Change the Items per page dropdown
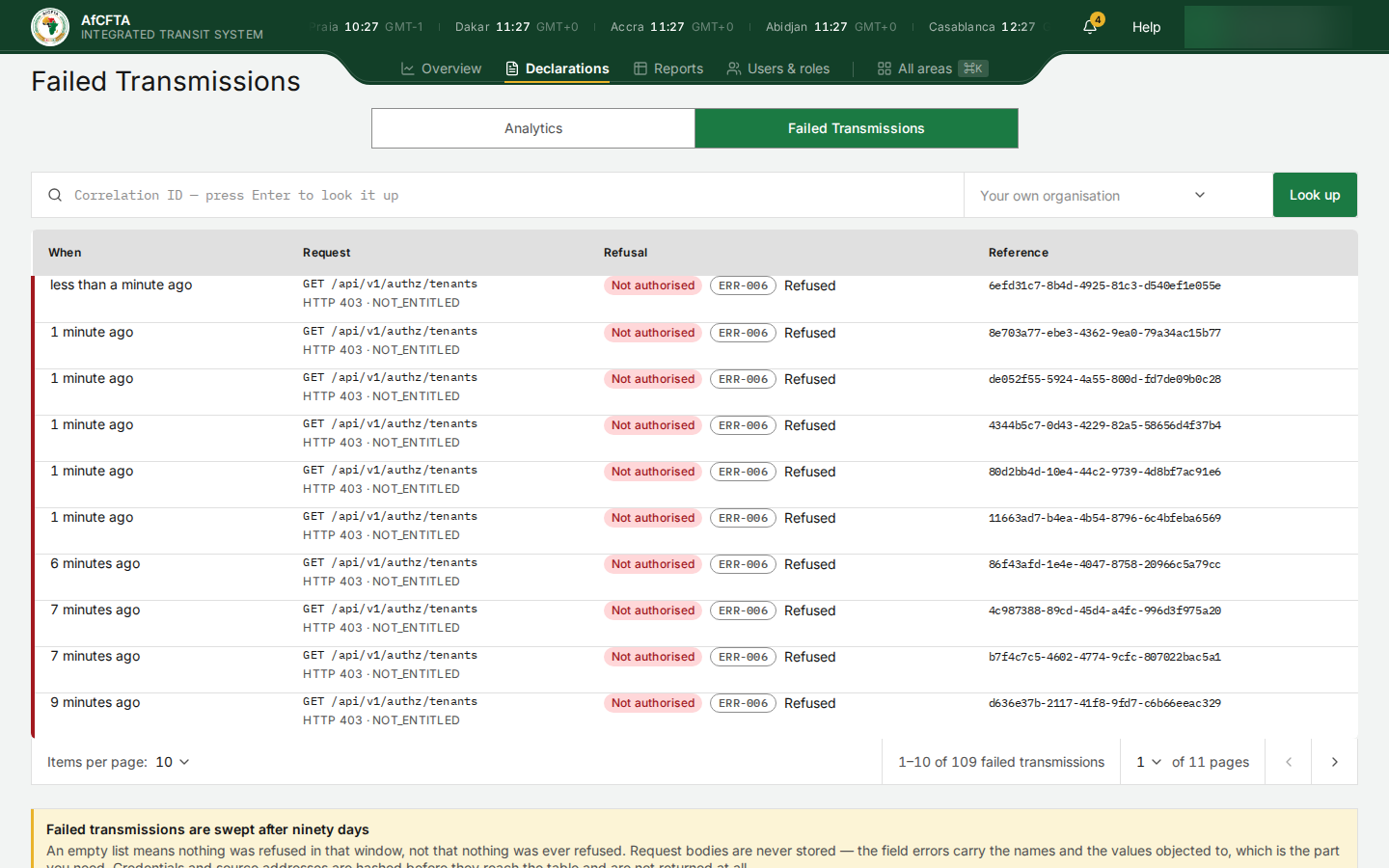 pyautogui.click(x=173, y=762)
